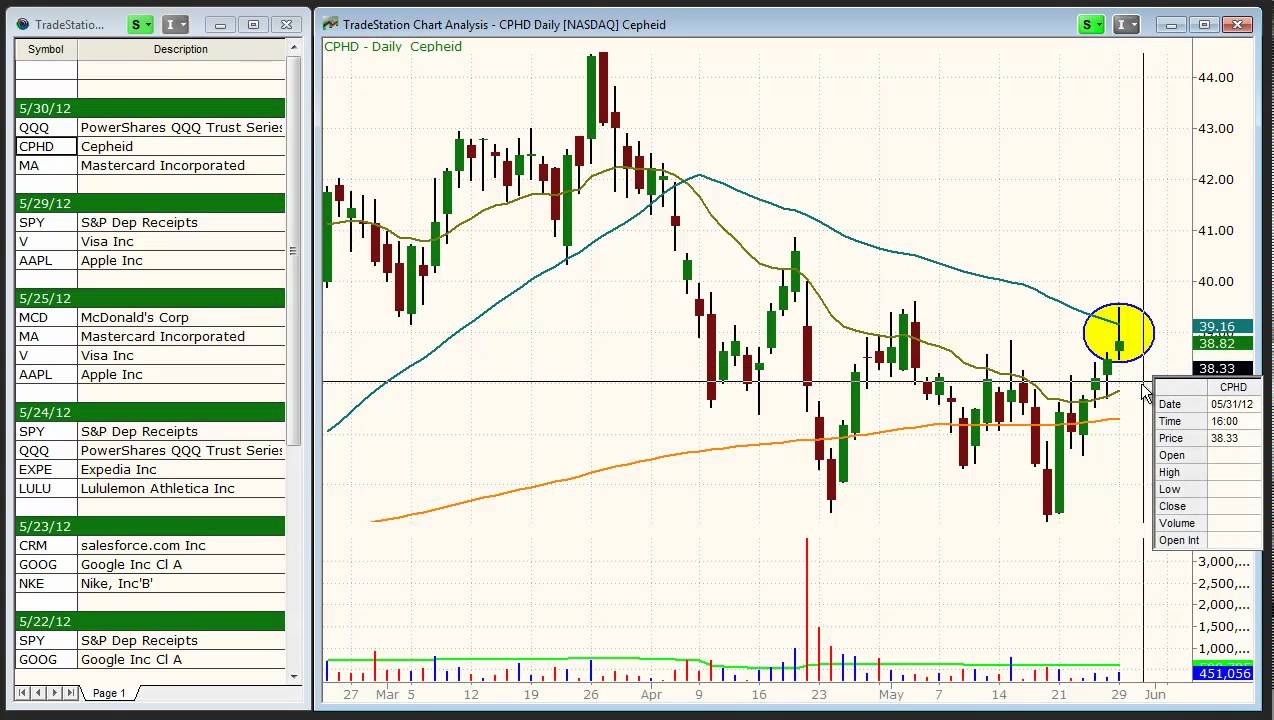1274x720 pixels.
Task: Select the Cepheid description cell
Action: 181,146
